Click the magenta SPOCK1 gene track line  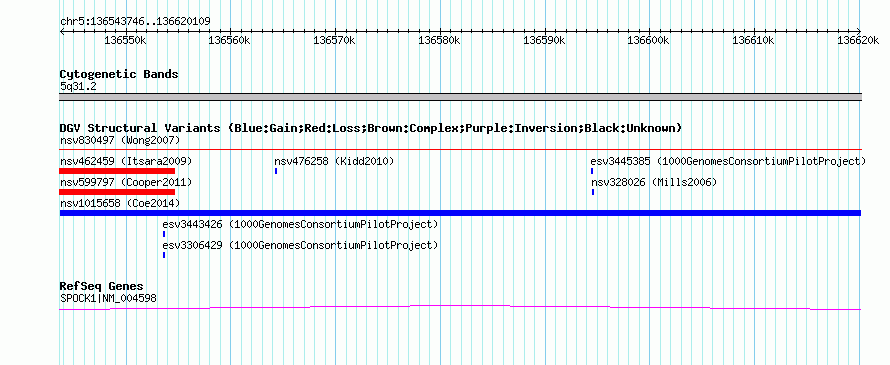(x=460, y=307)
